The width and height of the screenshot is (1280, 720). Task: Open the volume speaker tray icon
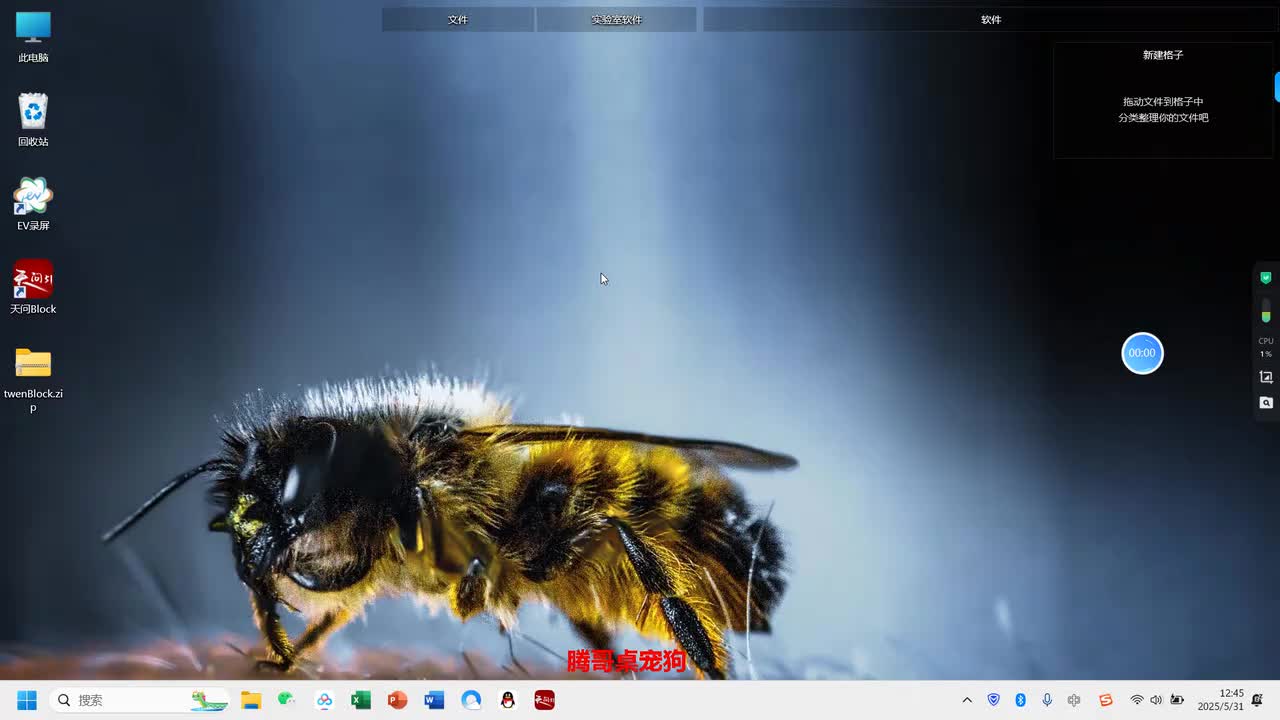1157,700
